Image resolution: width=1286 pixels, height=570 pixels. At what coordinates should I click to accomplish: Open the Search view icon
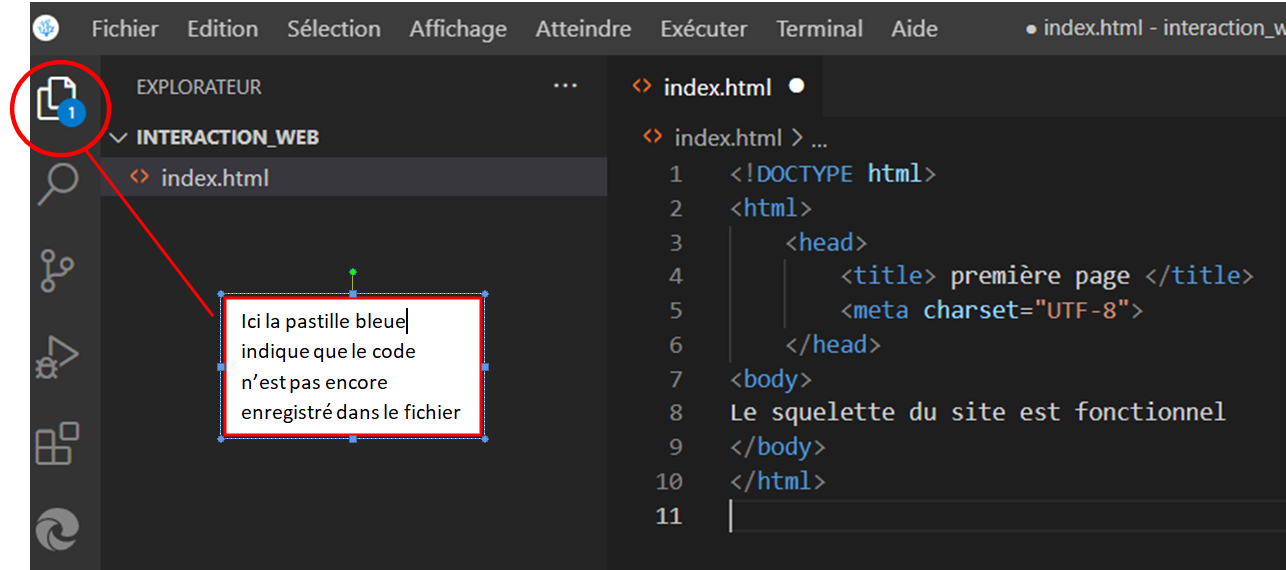point(57,184)
